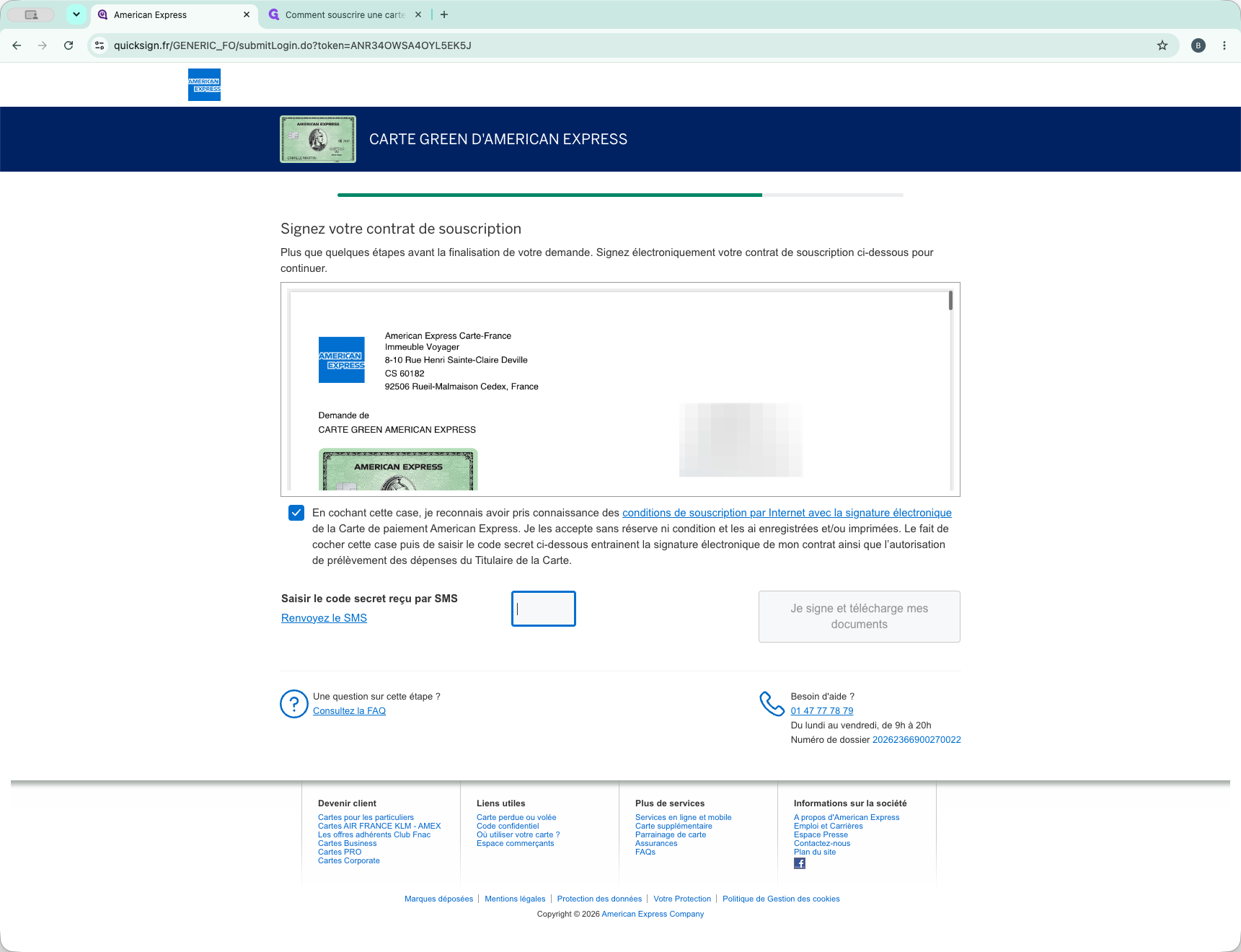Expand the tab search dropdown arrow
This screenshot has height=952, width=1241.
76,14
